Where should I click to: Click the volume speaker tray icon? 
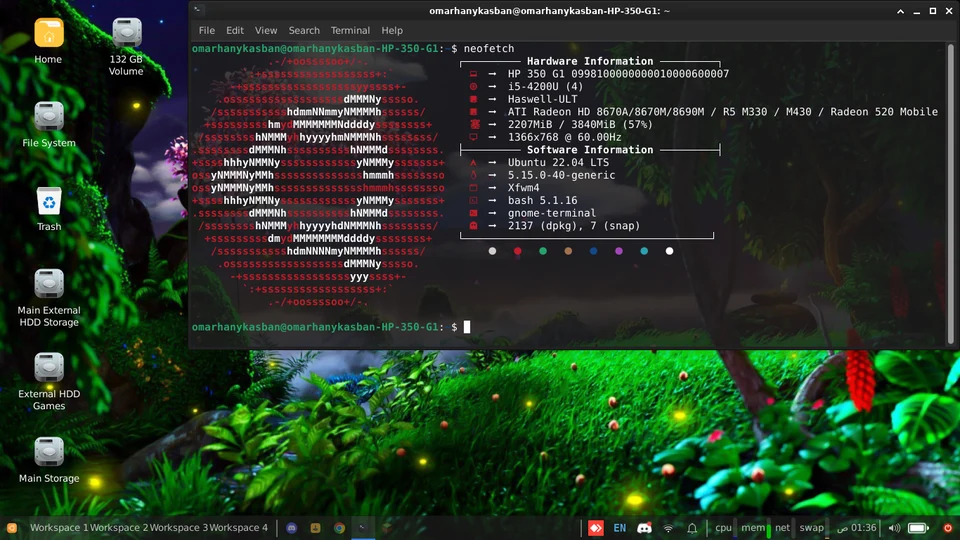coord(894,528)
